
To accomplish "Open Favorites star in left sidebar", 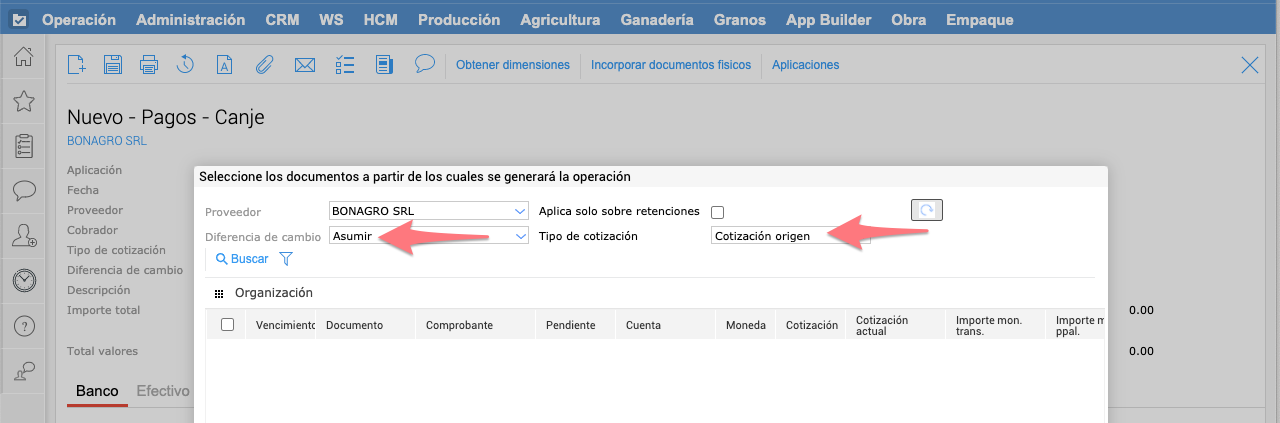I will pos(24,101).
